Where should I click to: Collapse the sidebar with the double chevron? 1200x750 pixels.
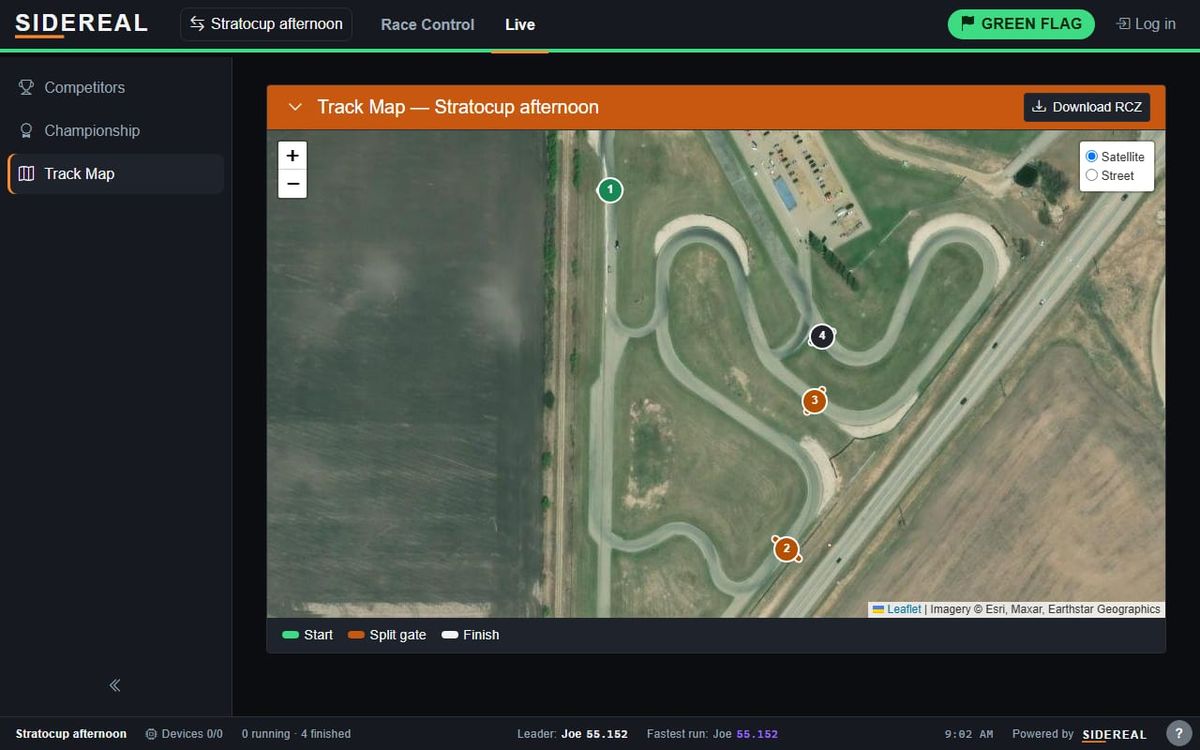[115, 685]
